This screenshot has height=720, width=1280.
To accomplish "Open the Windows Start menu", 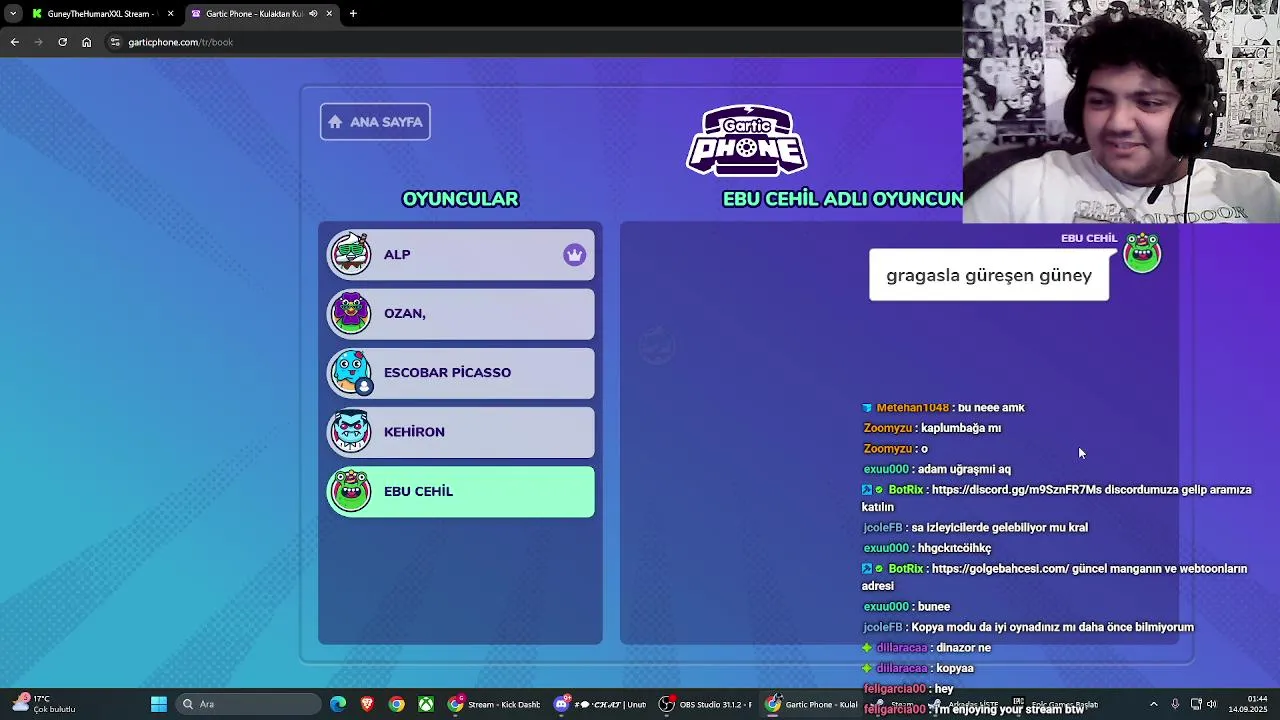I will click(158, 704).
